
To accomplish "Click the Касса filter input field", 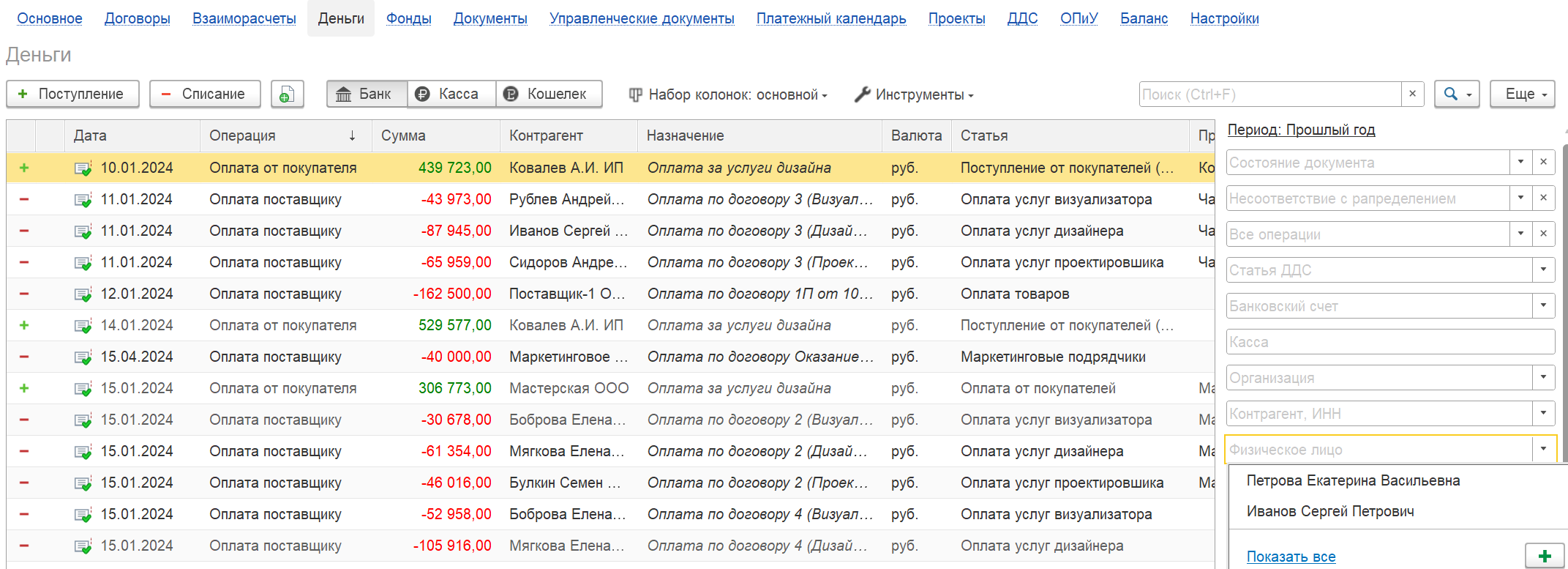I will pyautogui.click(x=1390, y=342).
